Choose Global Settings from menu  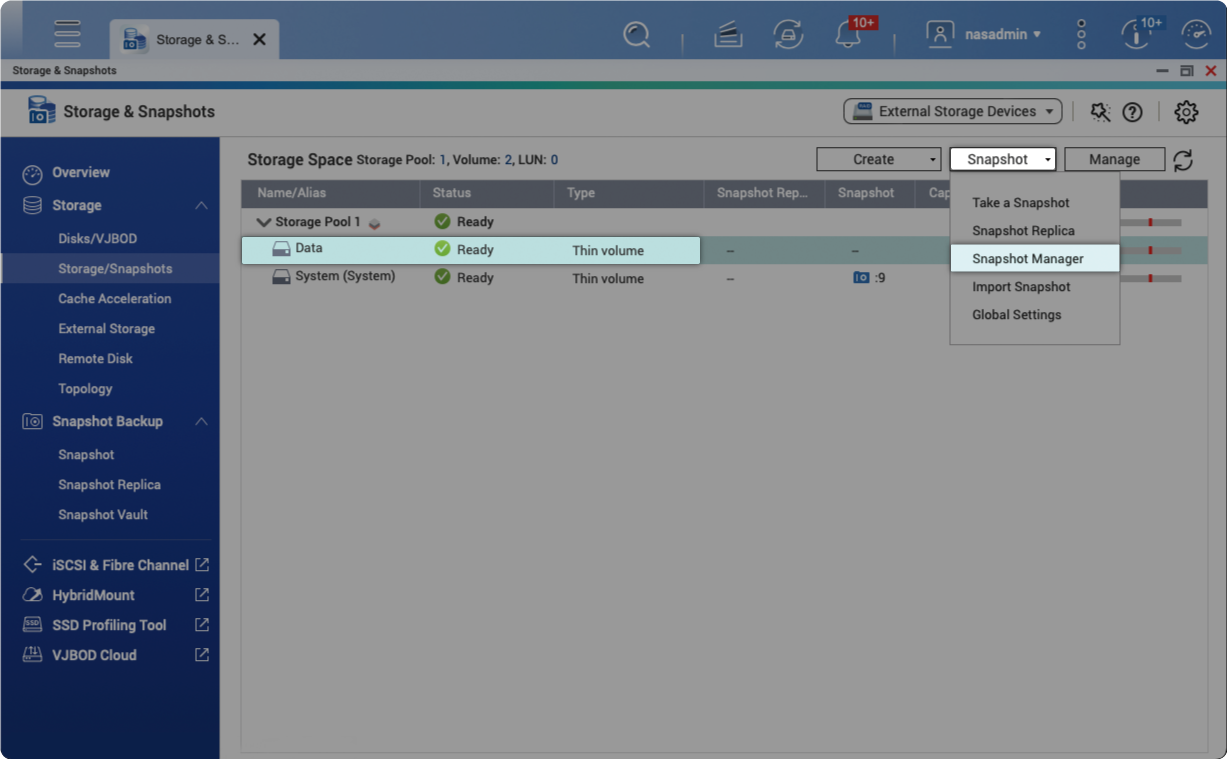tap(1017, 315)
